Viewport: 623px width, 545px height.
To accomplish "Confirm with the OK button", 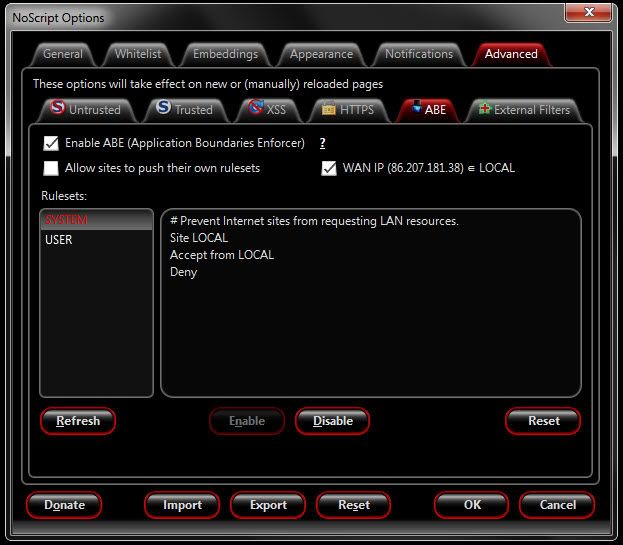I will 472,505.
